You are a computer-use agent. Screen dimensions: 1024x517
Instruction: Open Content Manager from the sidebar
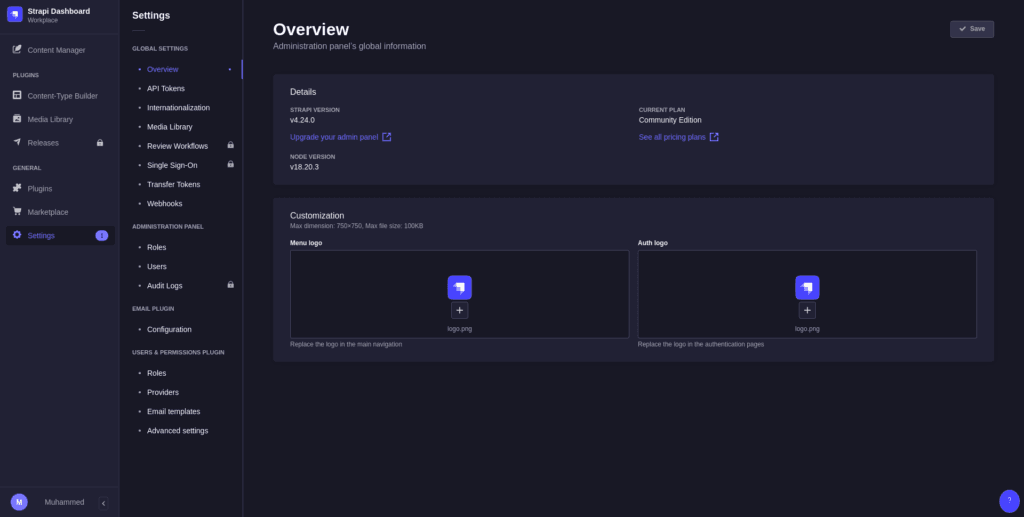(56, 50)
